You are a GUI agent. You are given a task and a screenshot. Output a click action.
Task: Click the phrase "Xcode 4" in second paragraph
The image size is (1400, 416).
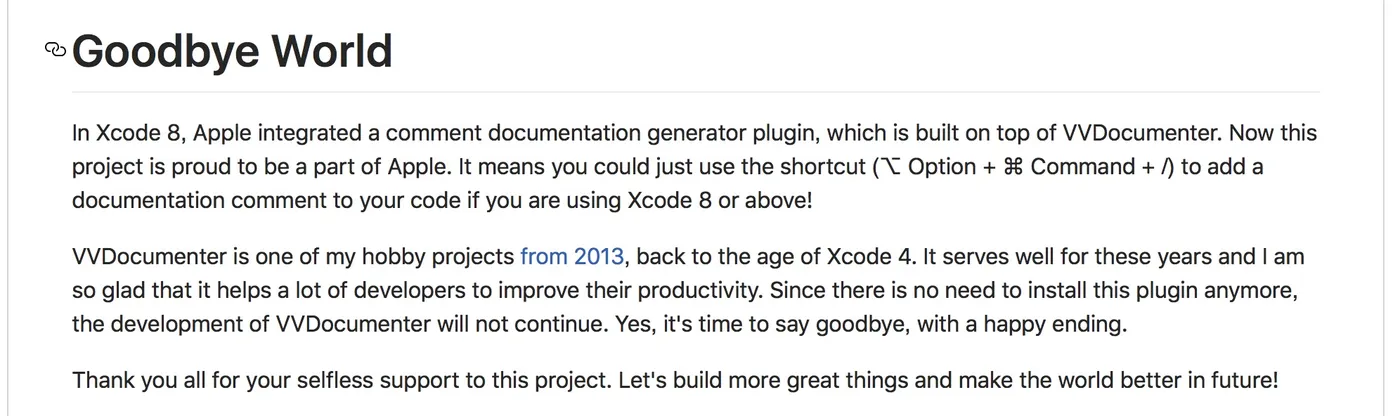tap(870, 257)
